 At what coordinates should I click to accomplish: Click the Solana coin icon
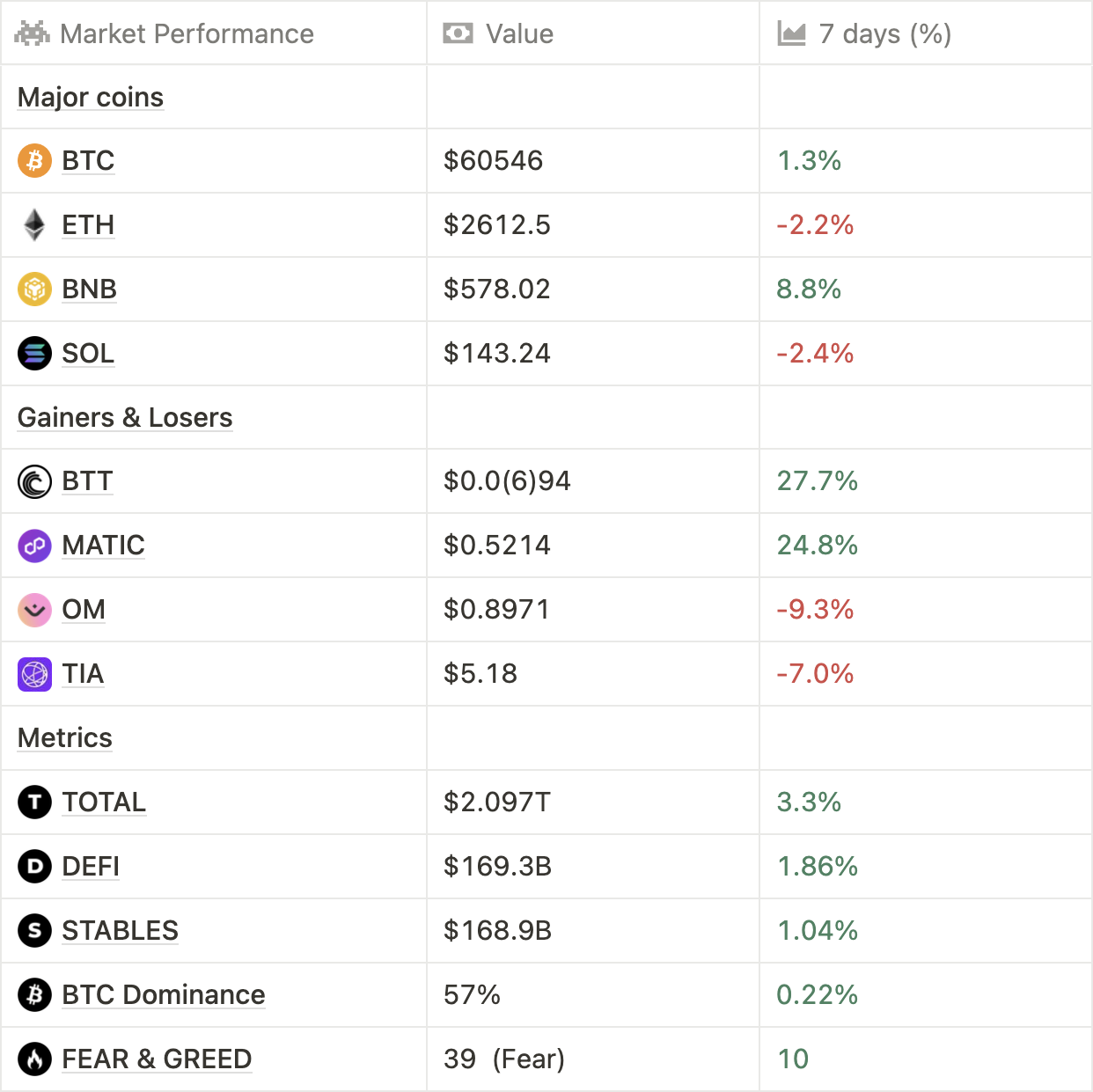[x=35, y=354]
